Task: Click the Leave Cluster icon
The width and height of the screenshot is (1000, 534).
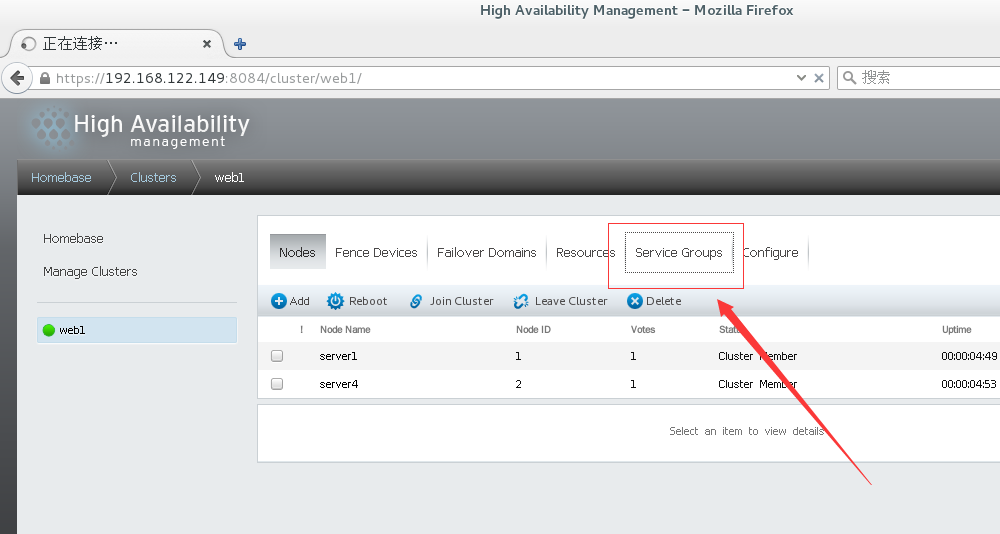Action: point(521,301)
